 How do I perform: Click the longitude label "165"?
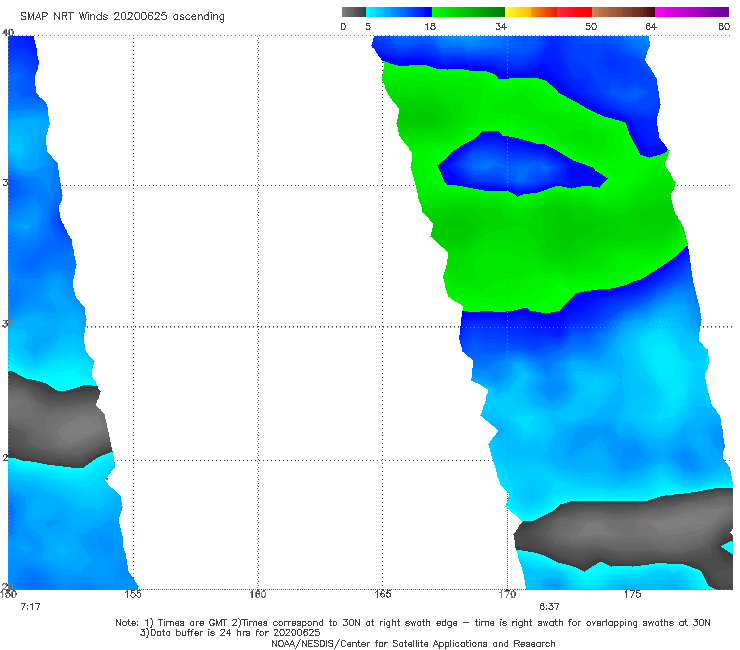coord(382,594)
